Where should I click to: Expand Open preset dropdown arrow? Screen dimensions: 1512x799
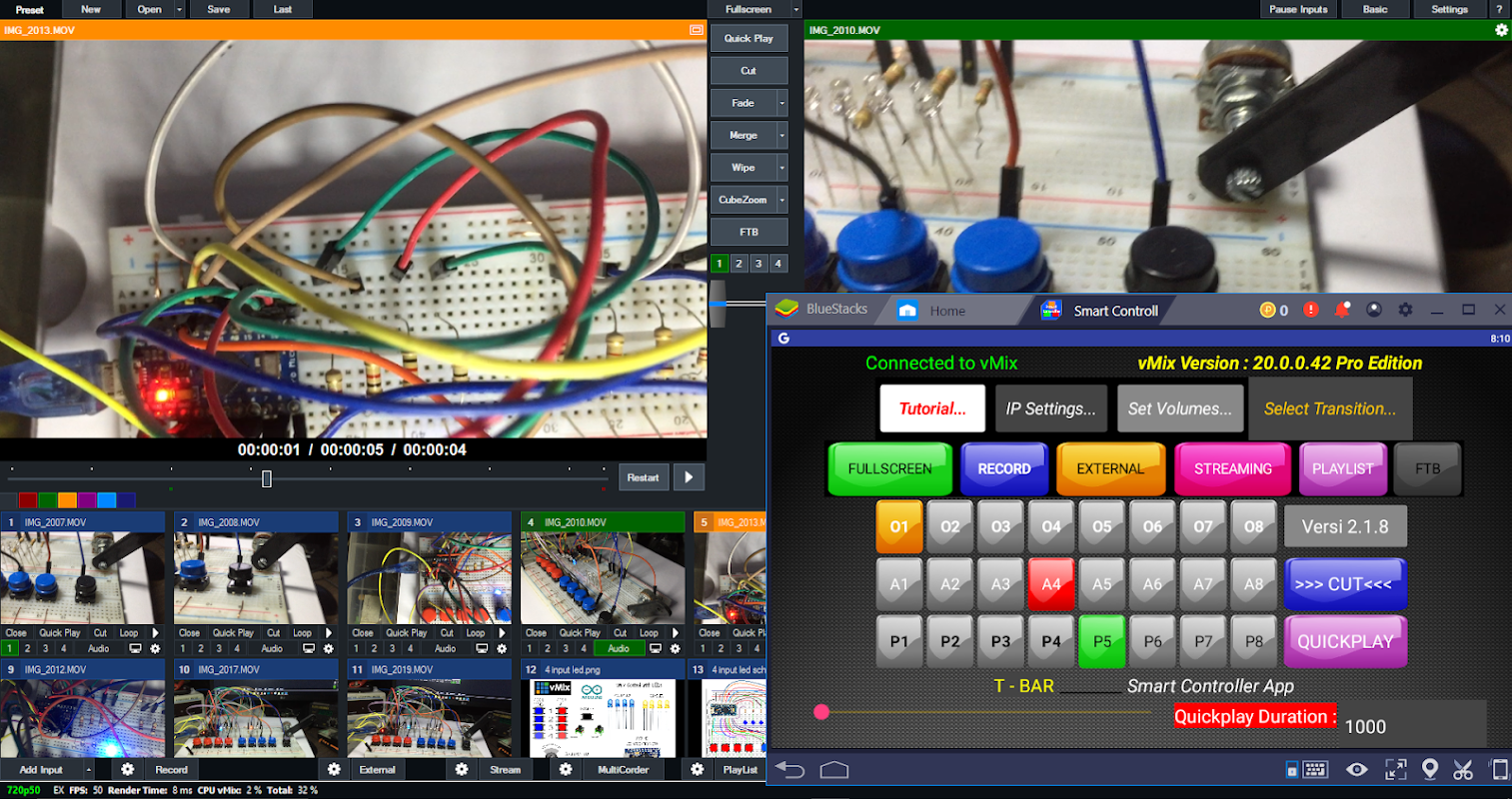pyautogui.click(x=180, y=9)
